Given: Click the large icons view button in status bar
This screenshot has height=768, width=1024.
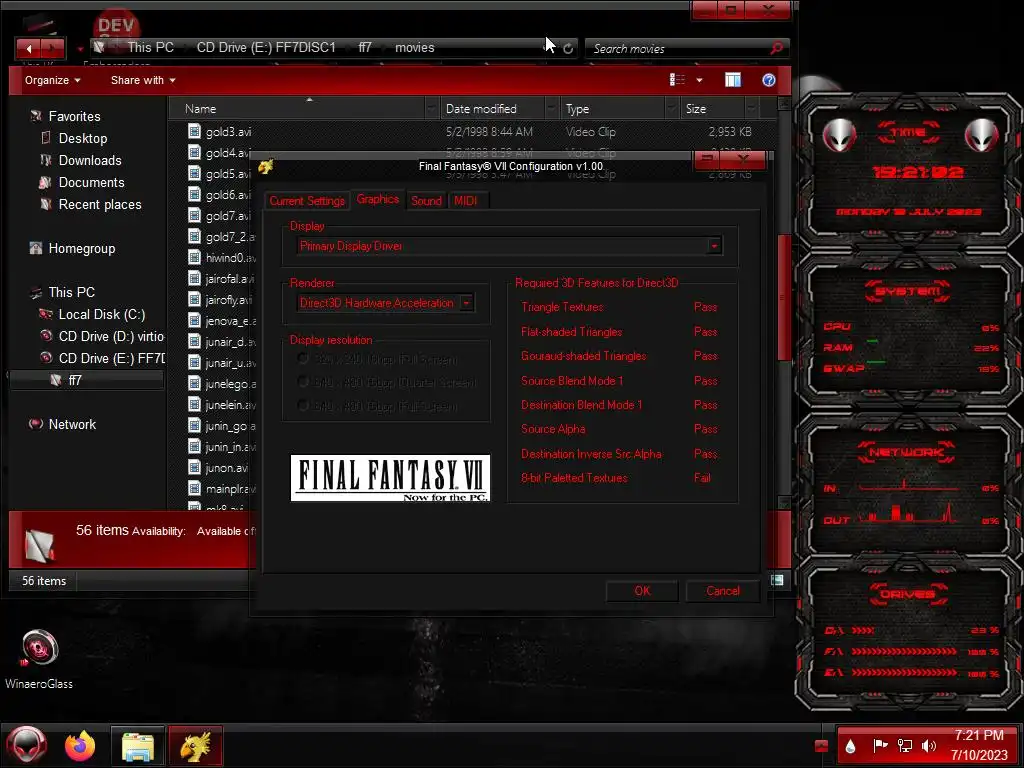Looking at the screenshot, I should pyautogui.click(x=776, y=580).
